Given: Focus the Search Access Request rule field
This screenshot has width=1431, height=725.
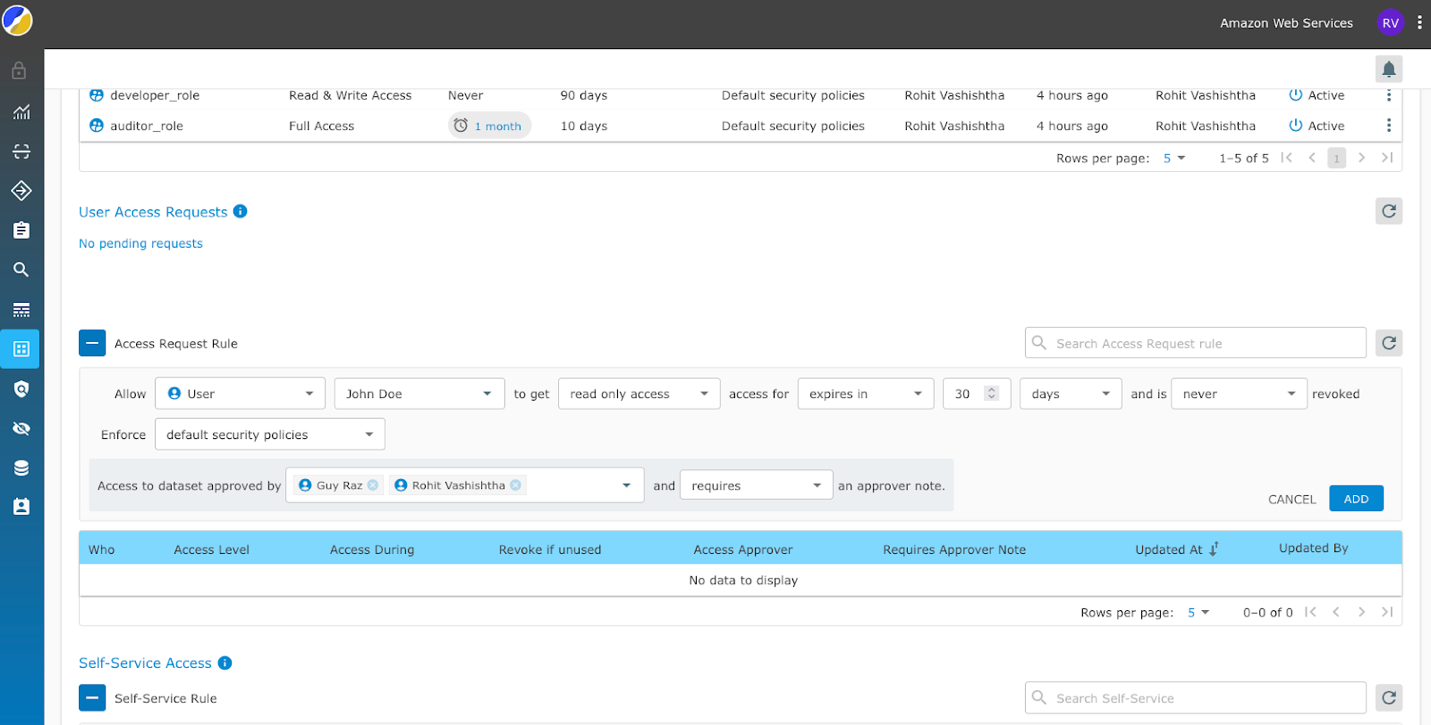Looking at the screenshot, I should (x=1195, y=343).
